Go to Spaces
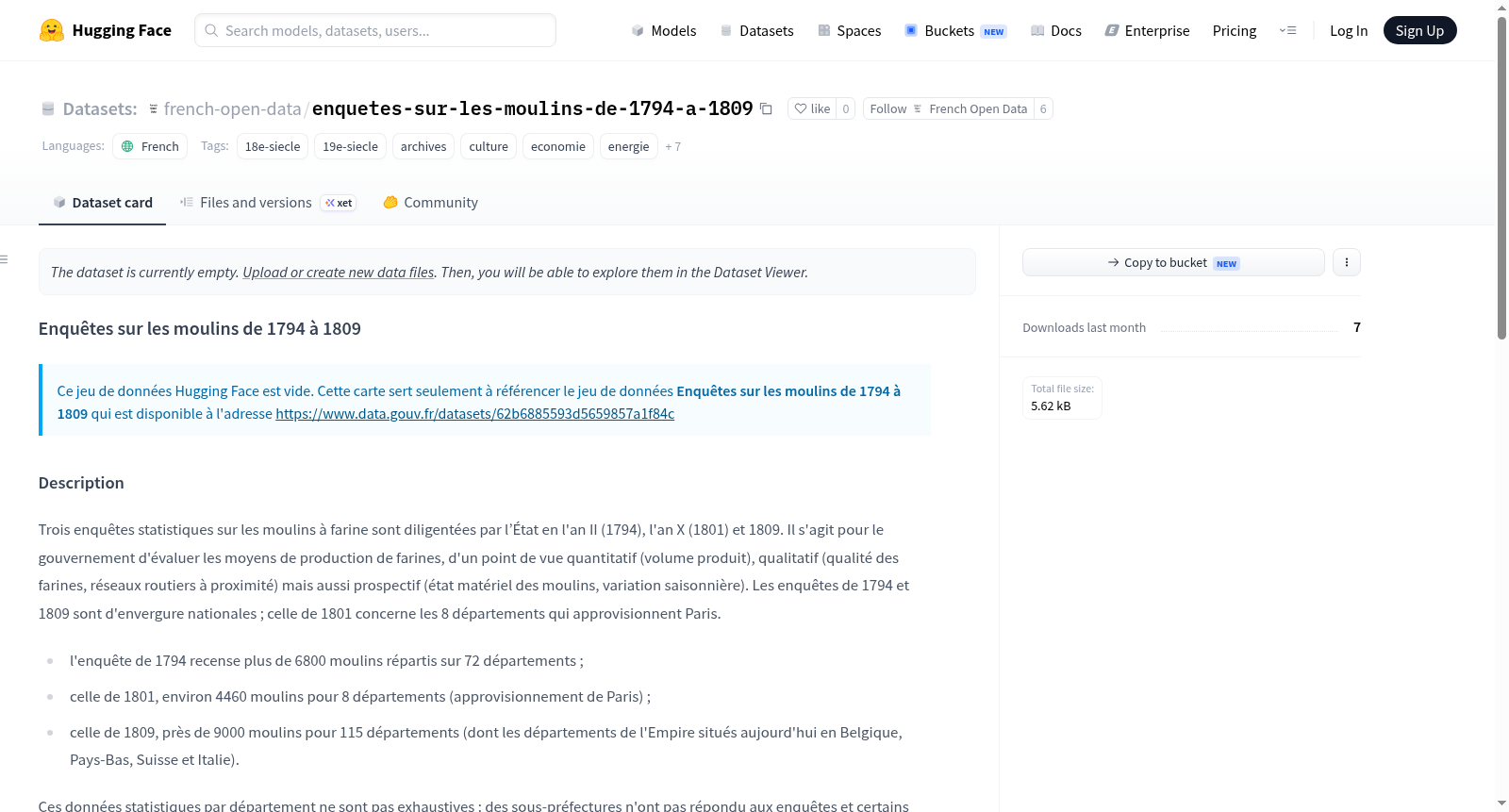 [849, 31]
